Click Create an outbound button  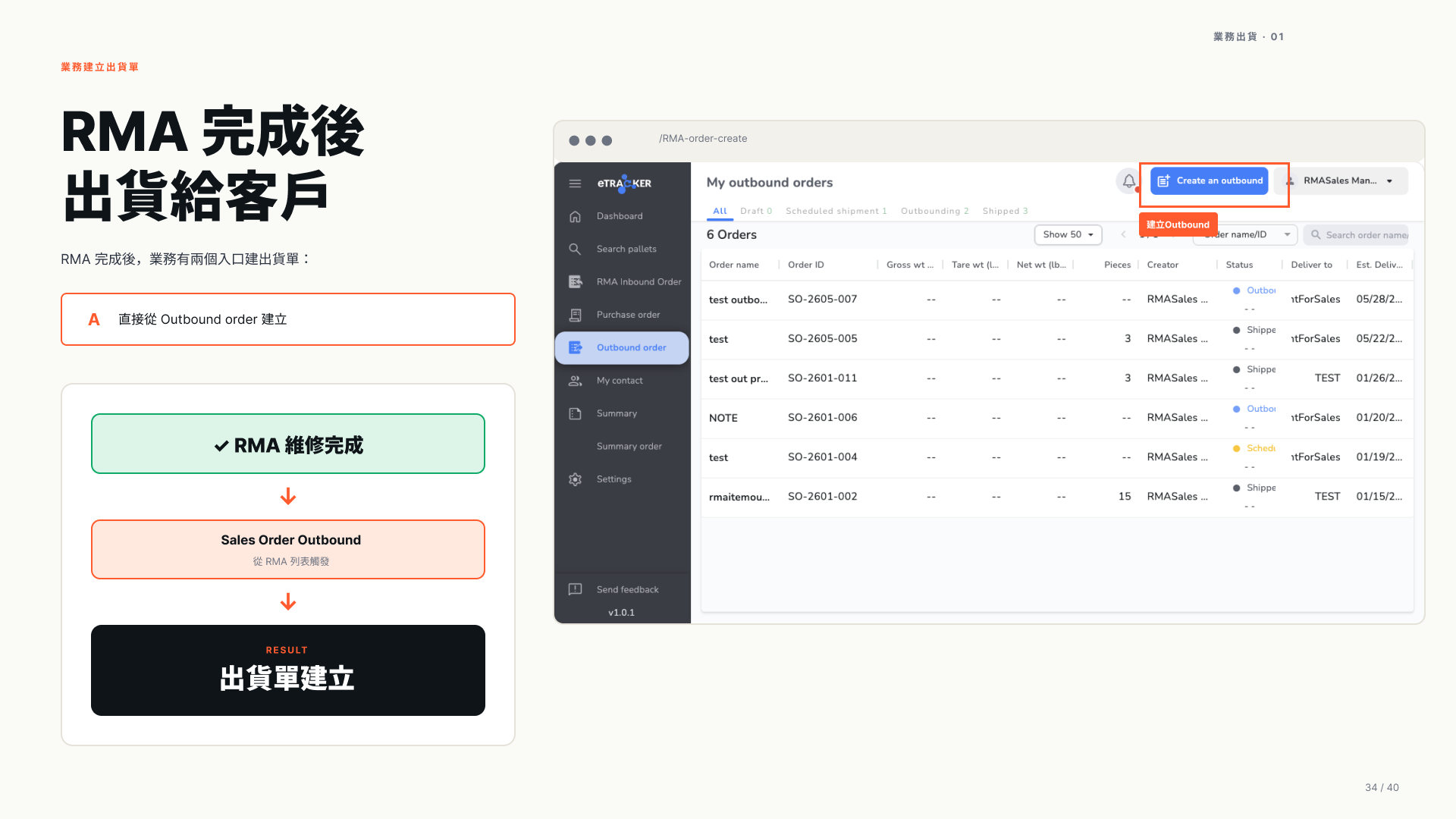[x=1210, y=181]
